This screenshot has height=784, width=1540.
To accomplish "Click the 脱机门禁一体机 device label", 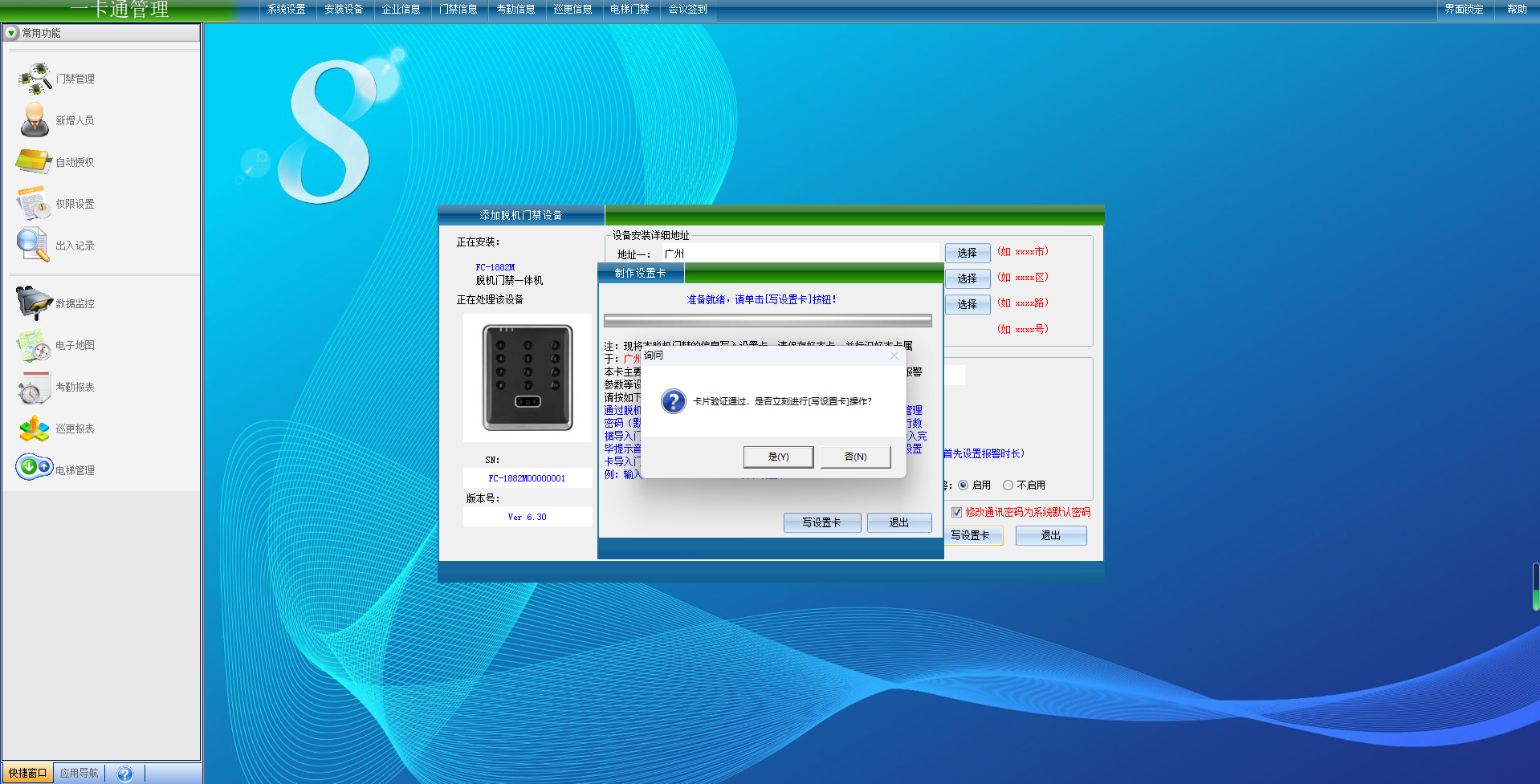I will [509, 280].
